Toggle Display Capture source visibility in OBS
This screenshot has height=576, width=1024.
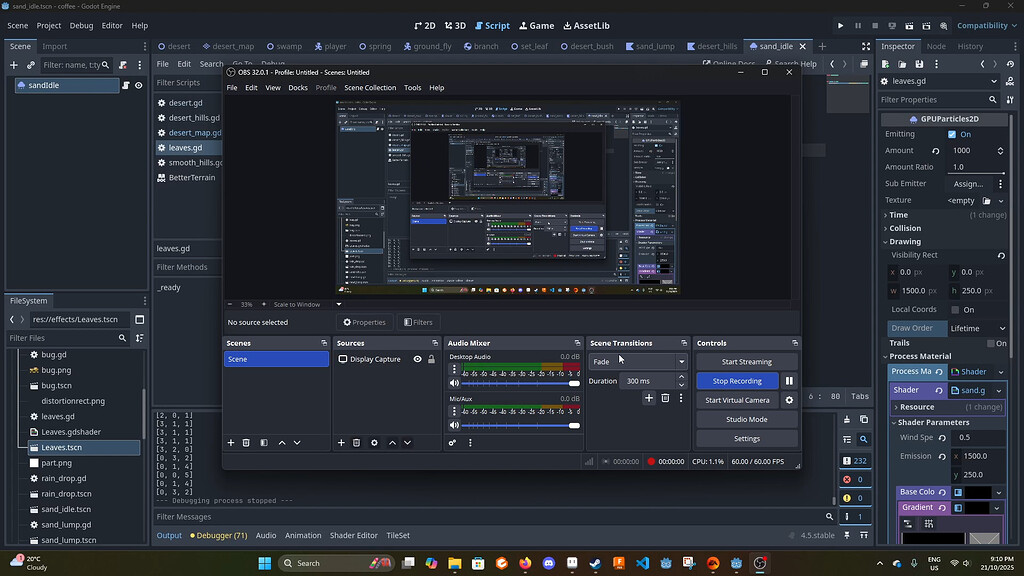(417, 359)
